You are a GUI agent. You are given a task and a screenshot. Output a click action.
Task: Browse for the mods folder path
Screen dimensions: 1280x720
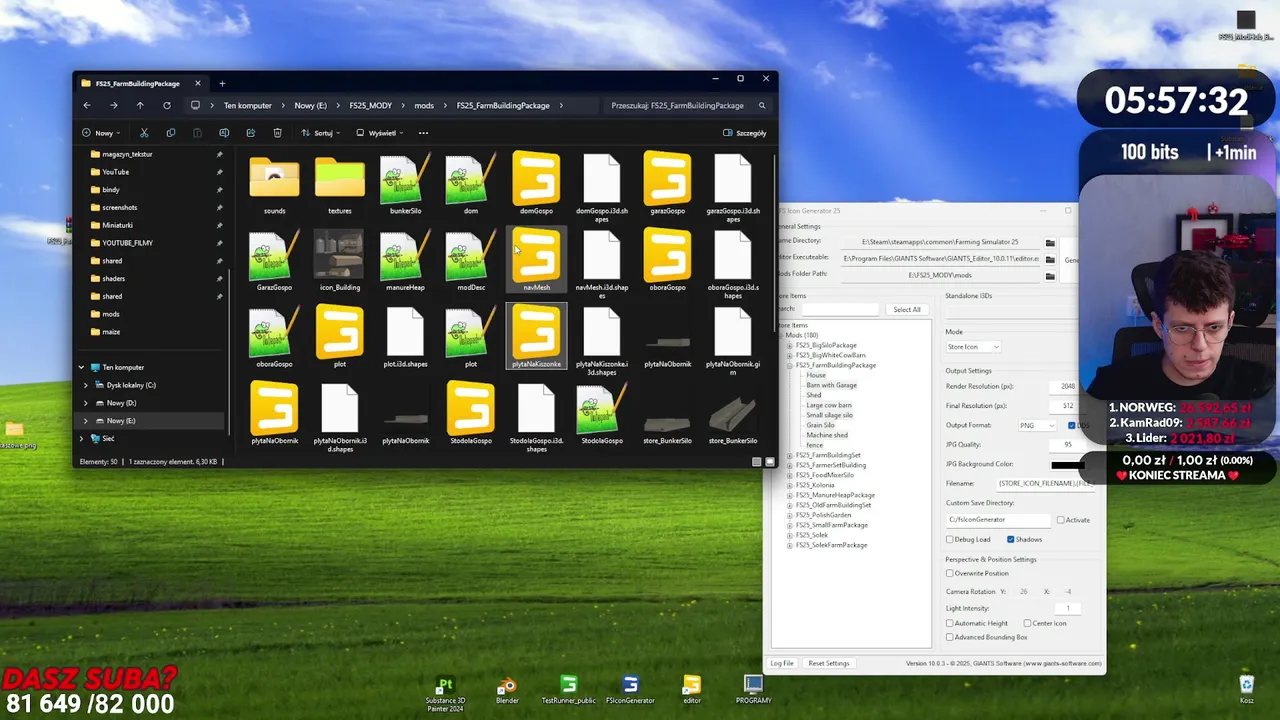tap(1050, 275)
